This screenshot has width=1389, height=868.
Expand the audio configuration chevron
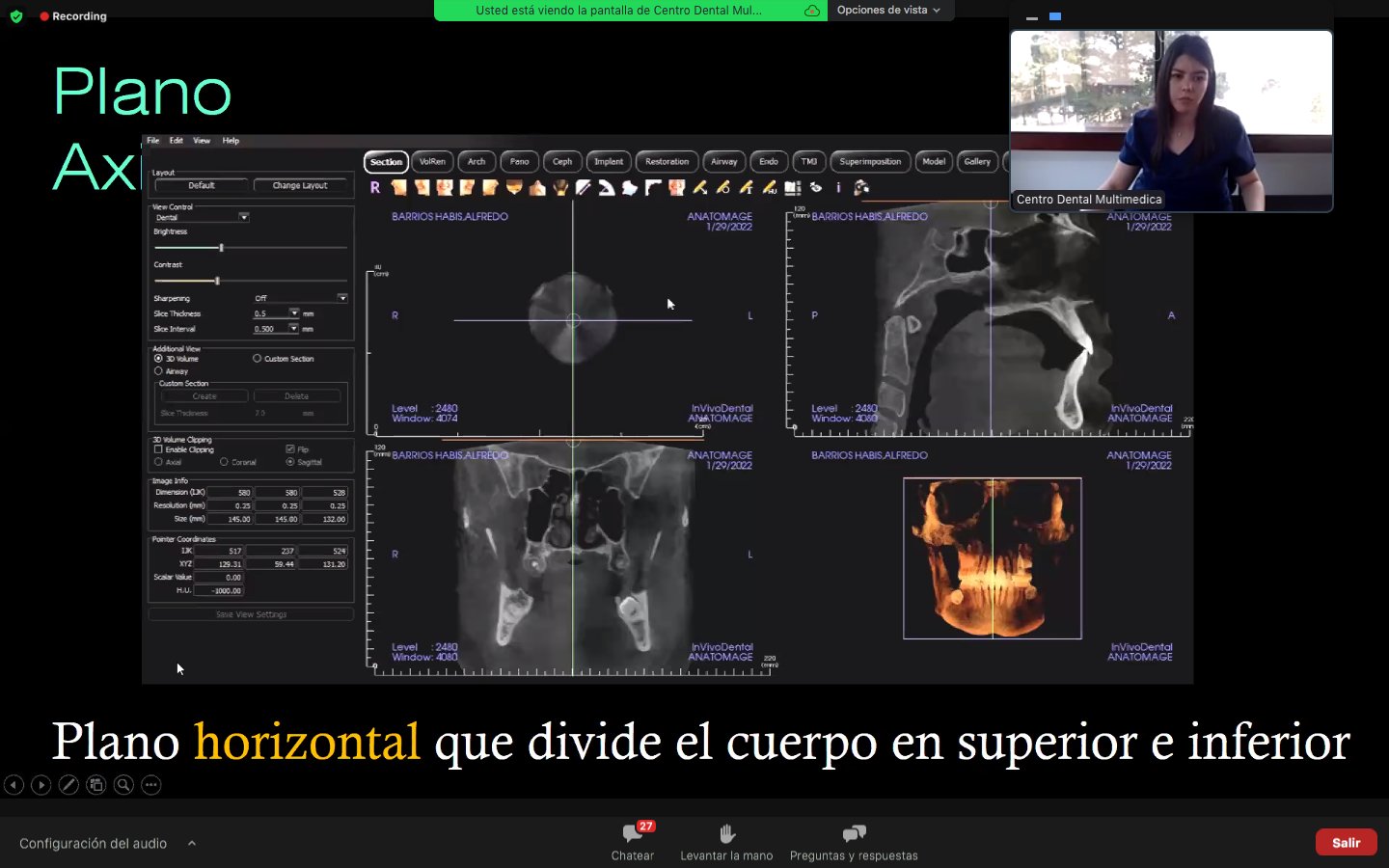(x=192, y=843)
